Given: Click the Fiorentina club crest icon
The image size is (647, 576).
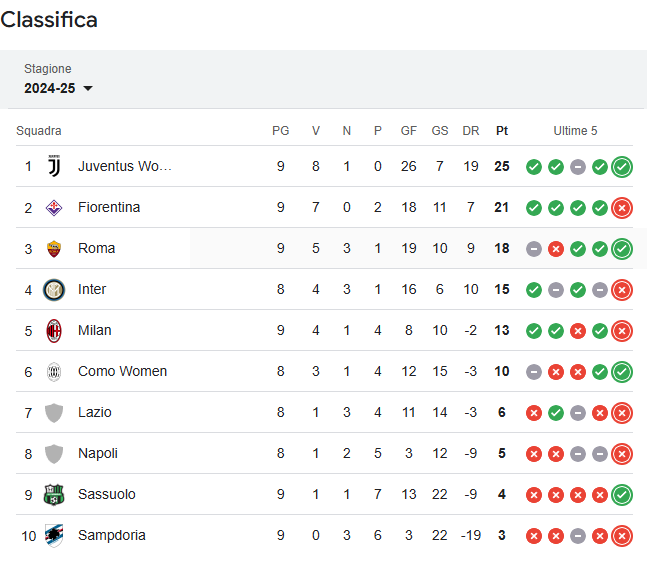Looking at the screenshot, I should (x=54, y=208).
